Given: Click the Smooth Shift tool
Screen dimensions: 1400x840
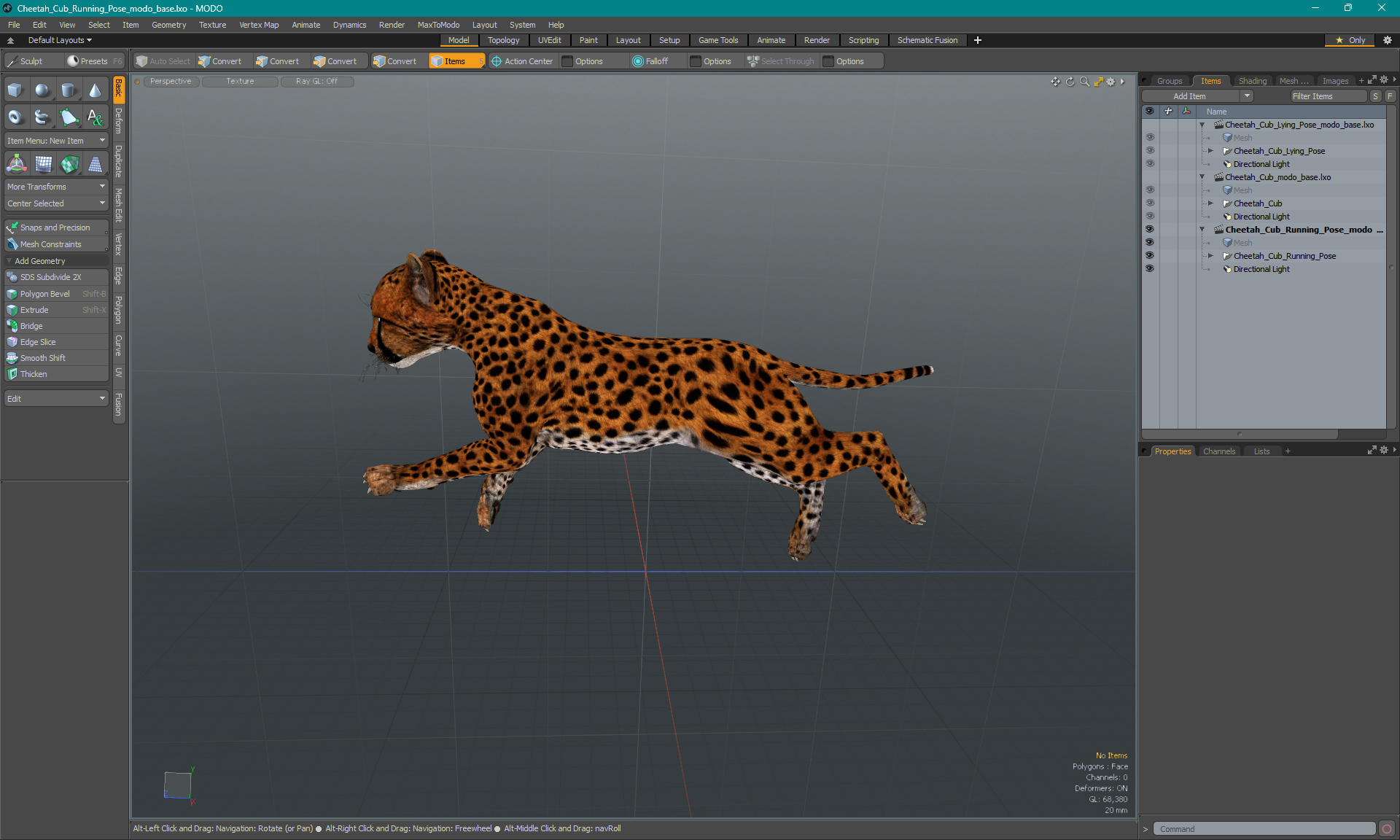Looking at the screenshot, I should [56, 358].
